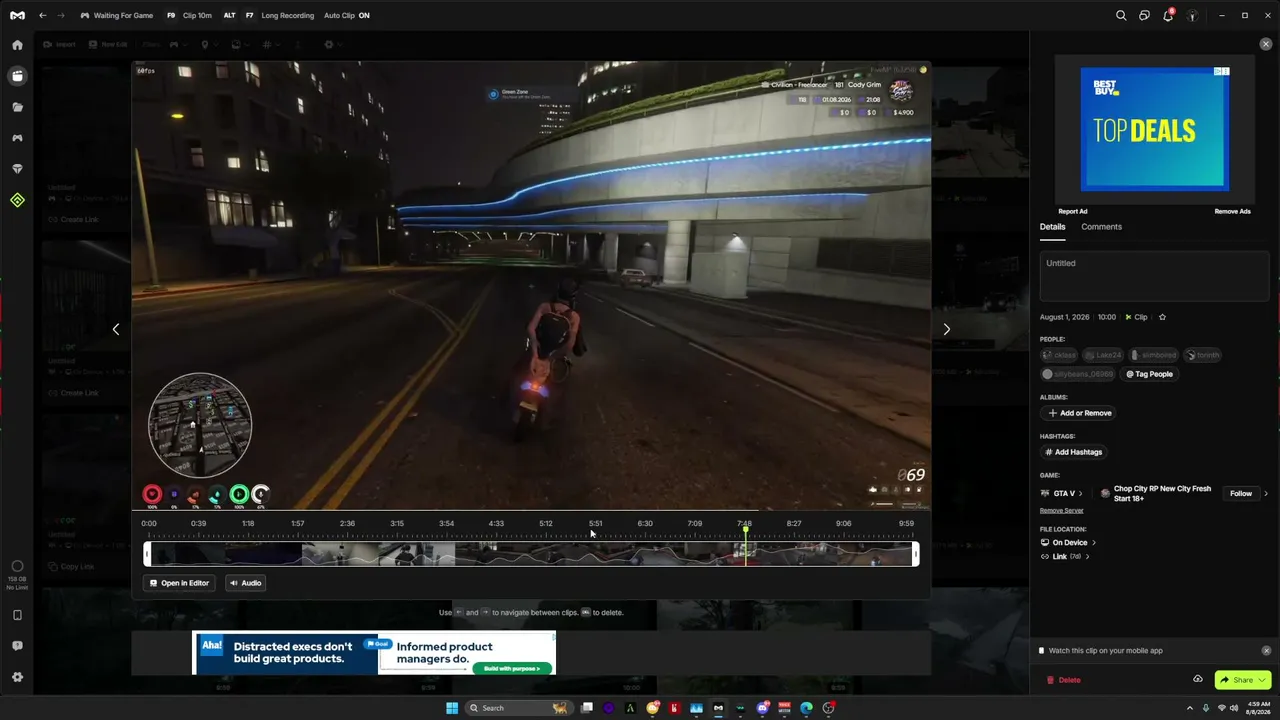
Task: Follow the Chop City RP server
Action: [x=1241, y=494]
